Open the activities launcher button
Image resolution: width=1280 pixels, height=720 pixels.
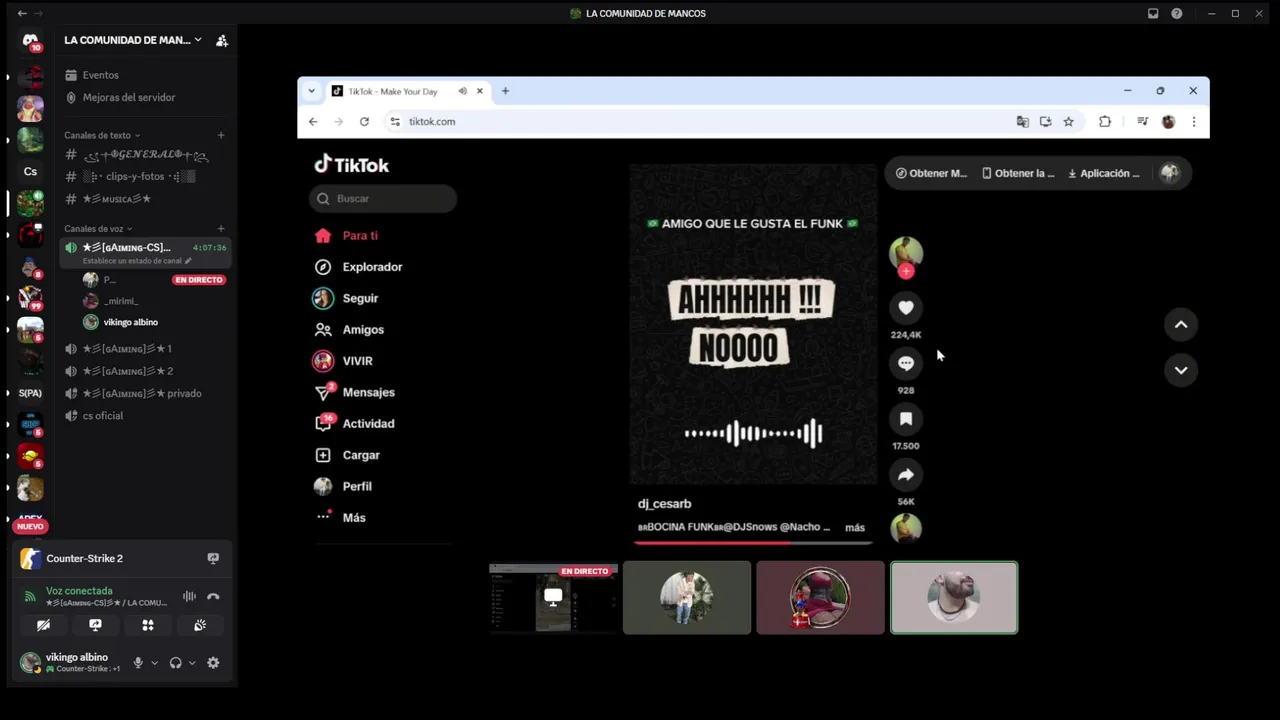pos(147,625)
